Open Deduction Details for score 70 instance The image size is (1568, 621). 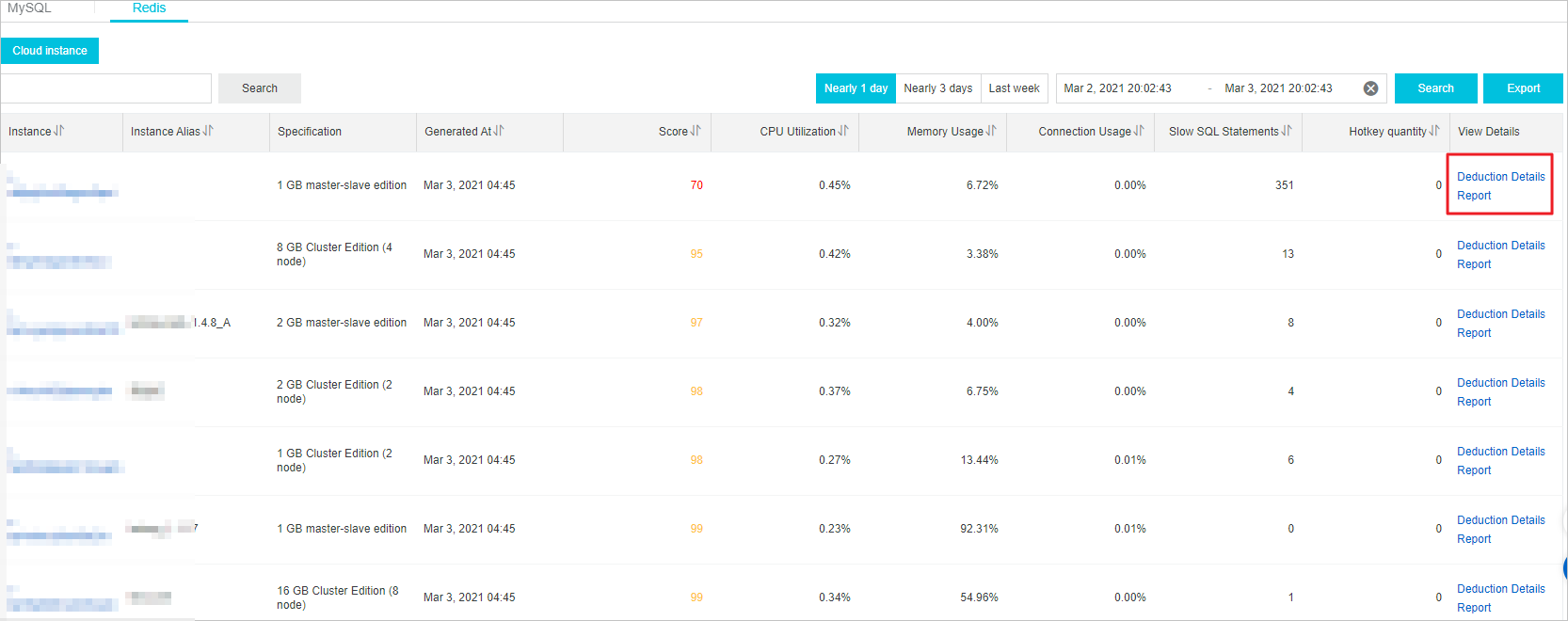(x=1500, y=177)
